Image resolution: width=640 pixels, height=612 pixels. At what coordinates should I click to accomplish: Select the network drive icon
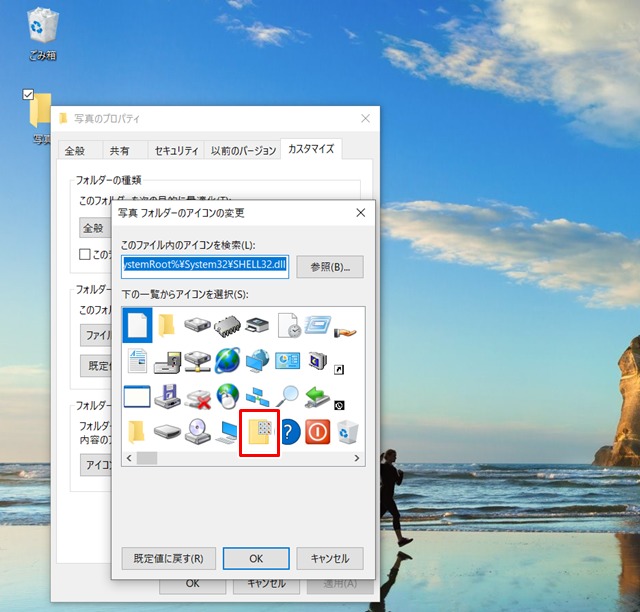(198, 361)
